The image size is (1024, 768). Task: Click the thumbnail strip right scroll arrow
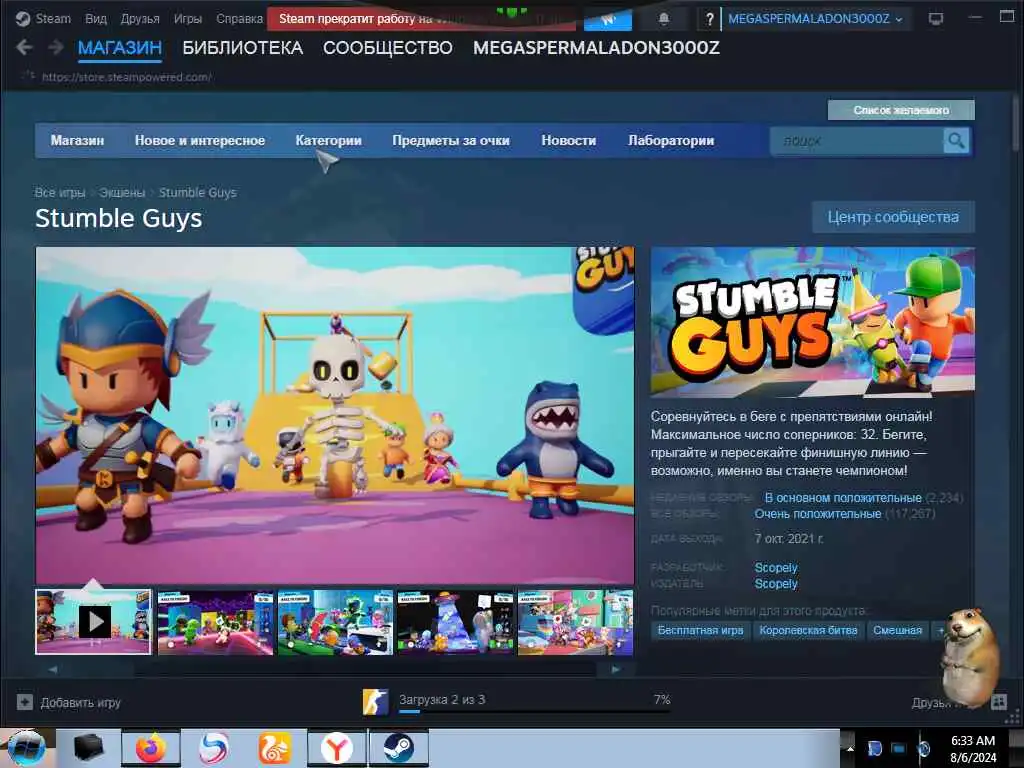(615, 669)
